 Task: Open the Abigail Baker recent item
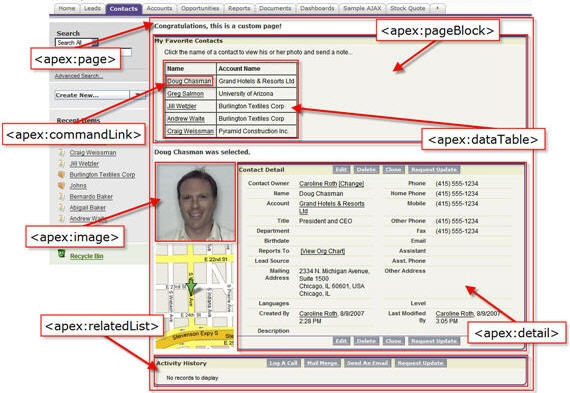pyautogui.click(x=88, y=208)
